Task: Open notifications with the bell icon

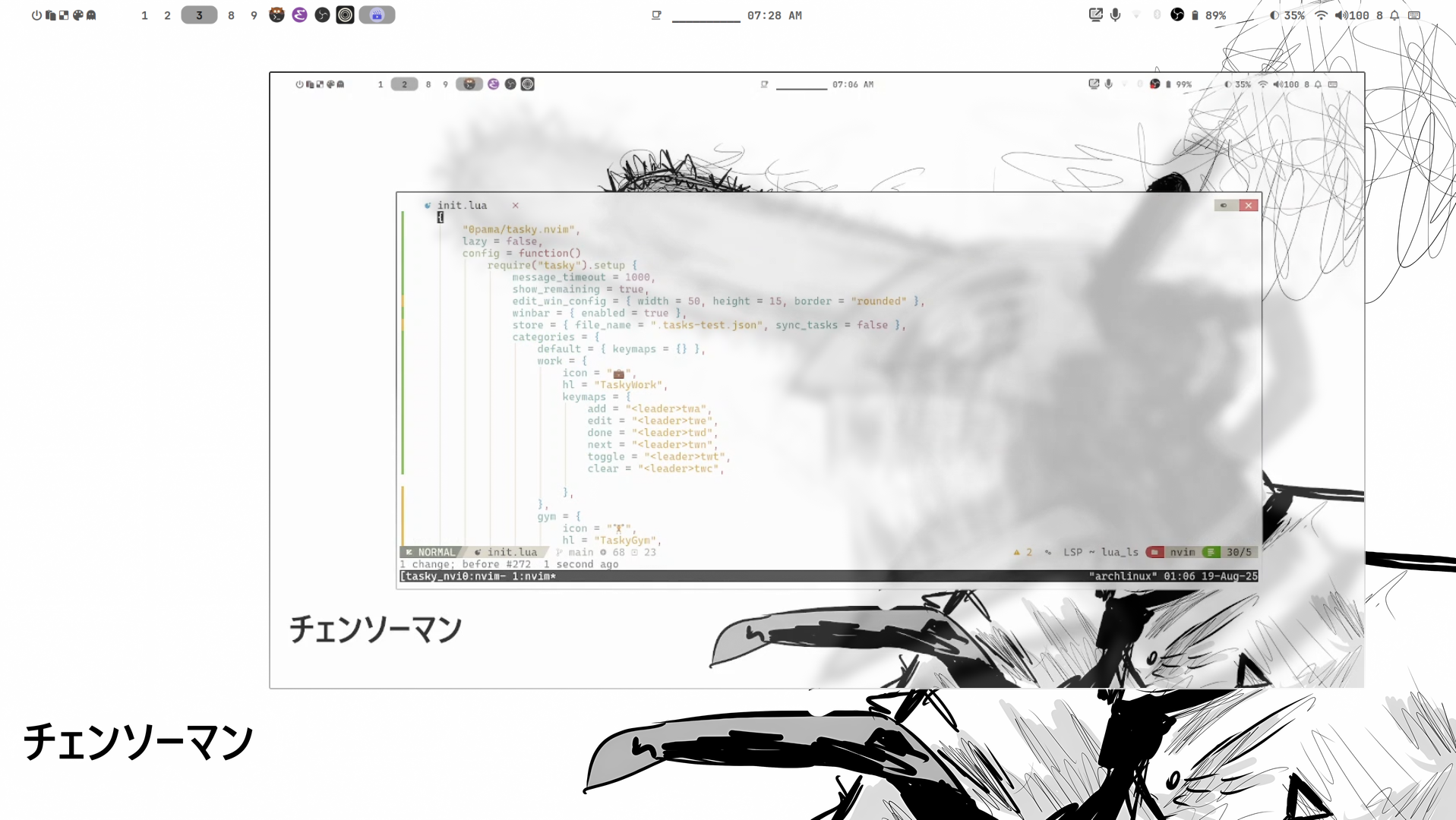Action: pos(1394,15)
